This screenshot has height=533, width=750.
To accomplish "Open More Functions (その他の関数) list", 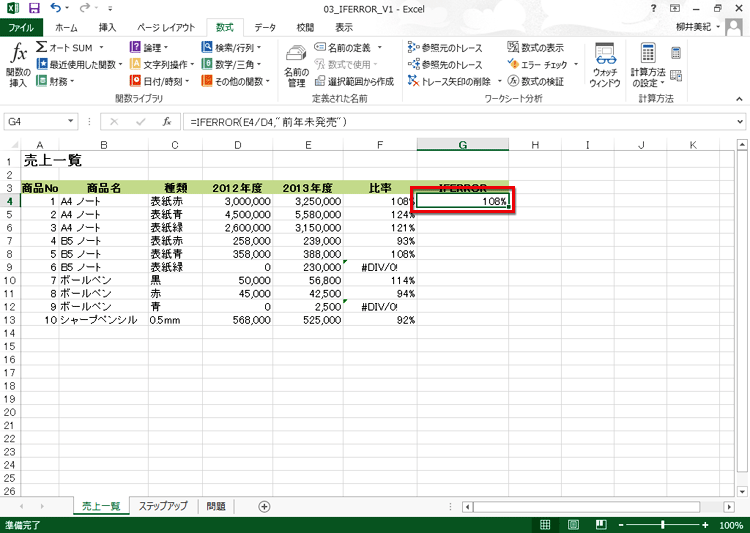I will tap(235, 81).
